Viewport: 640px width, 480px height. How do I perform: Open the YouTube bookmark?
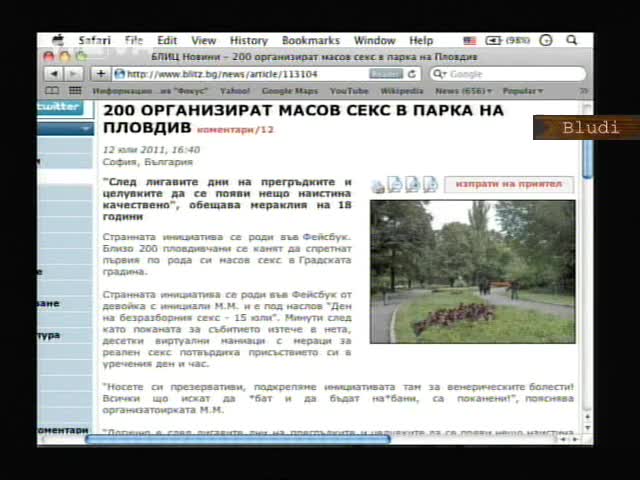click(x=349, y=91)
